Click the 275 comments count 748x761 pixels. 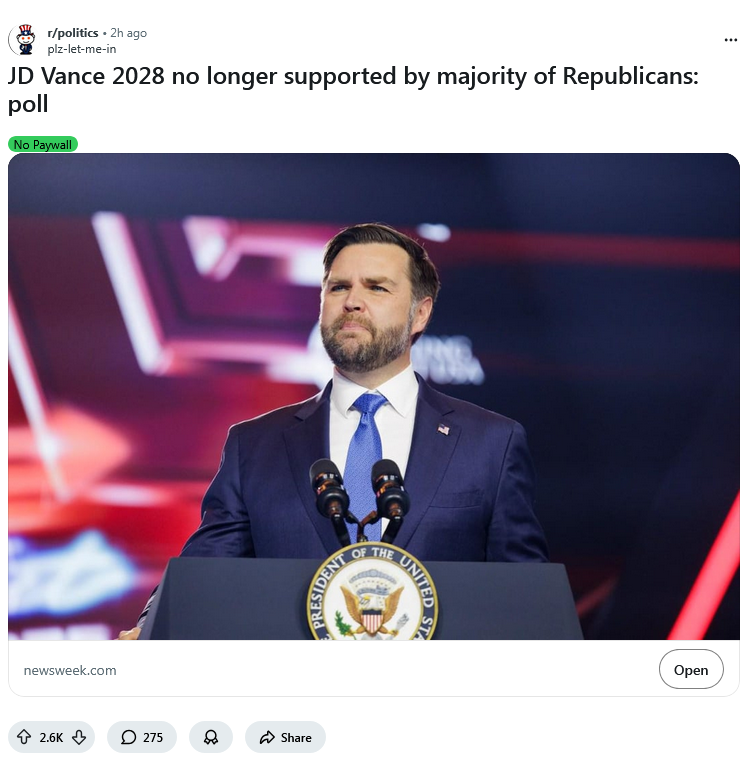[153, 738]
